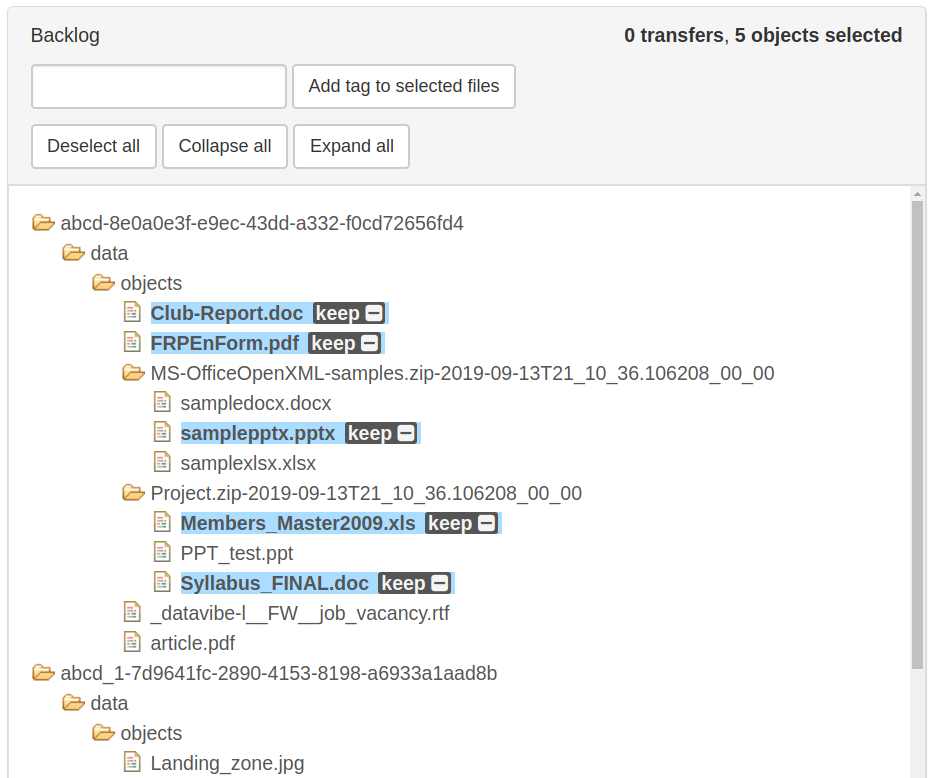
Task: Collapse the data folder under first bucket
Action: pos(73,252)
